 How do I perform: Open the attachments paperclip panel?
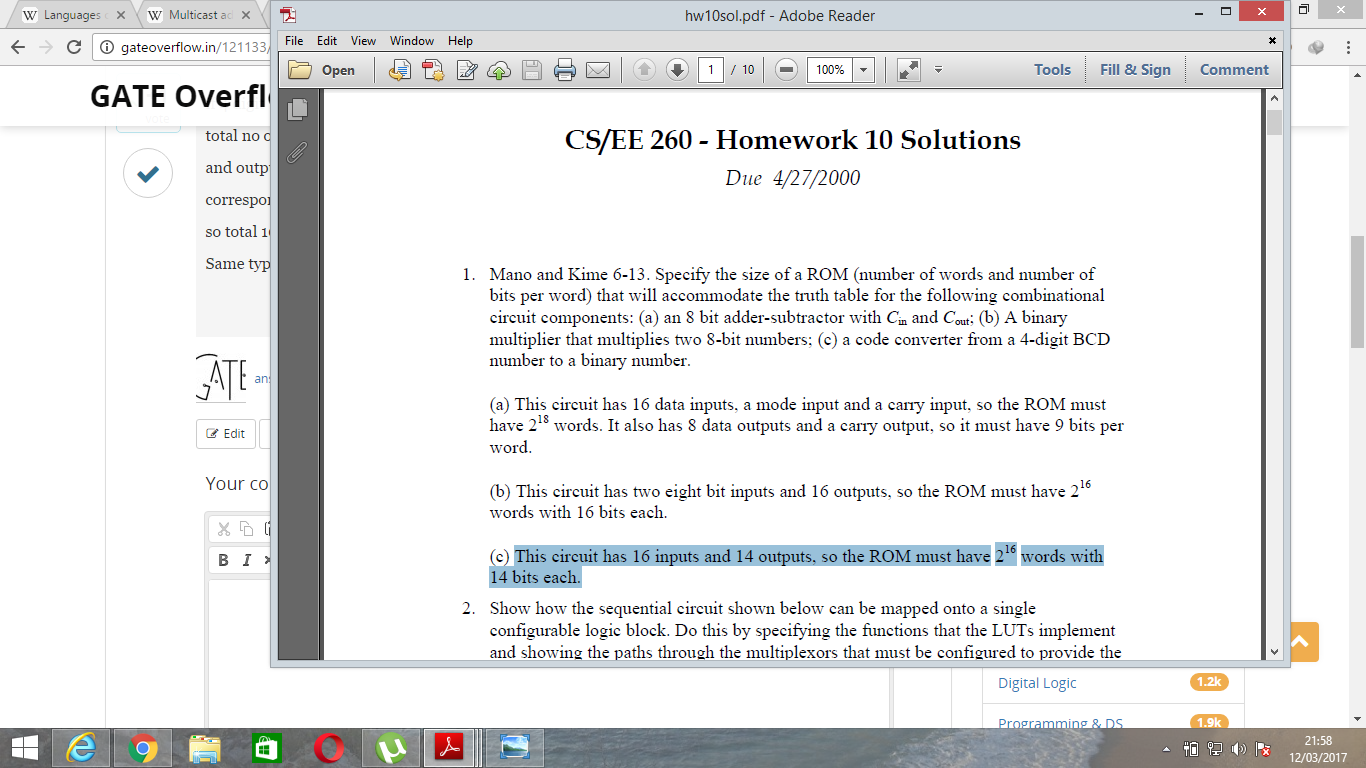tap(297, 153)
